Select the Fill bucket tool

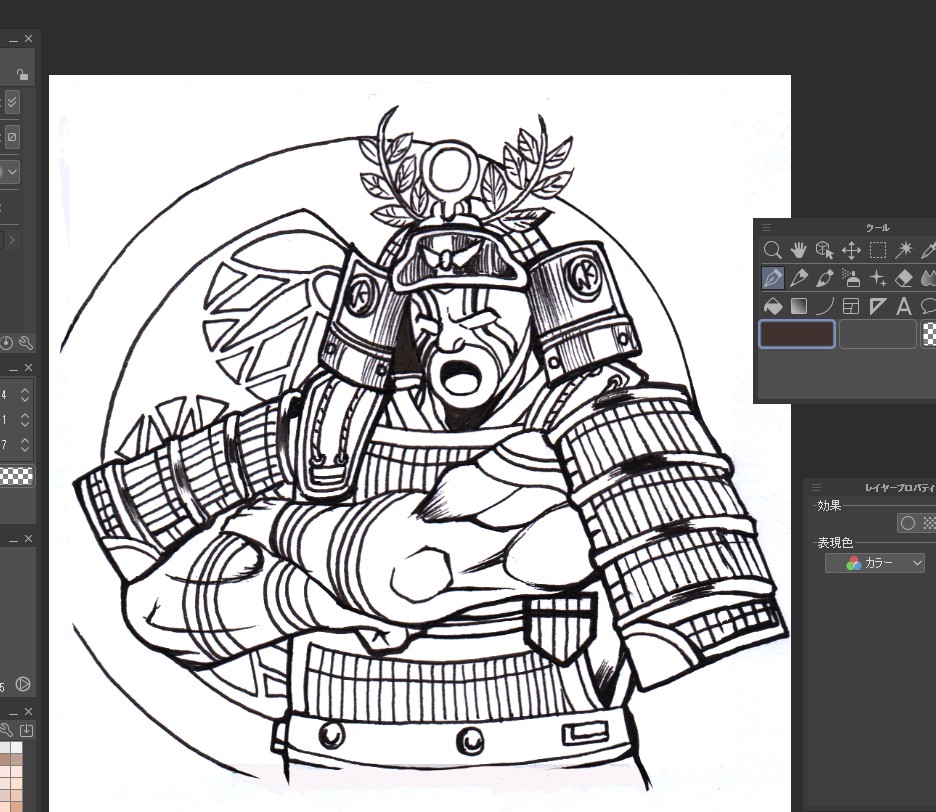coord(772,306)
